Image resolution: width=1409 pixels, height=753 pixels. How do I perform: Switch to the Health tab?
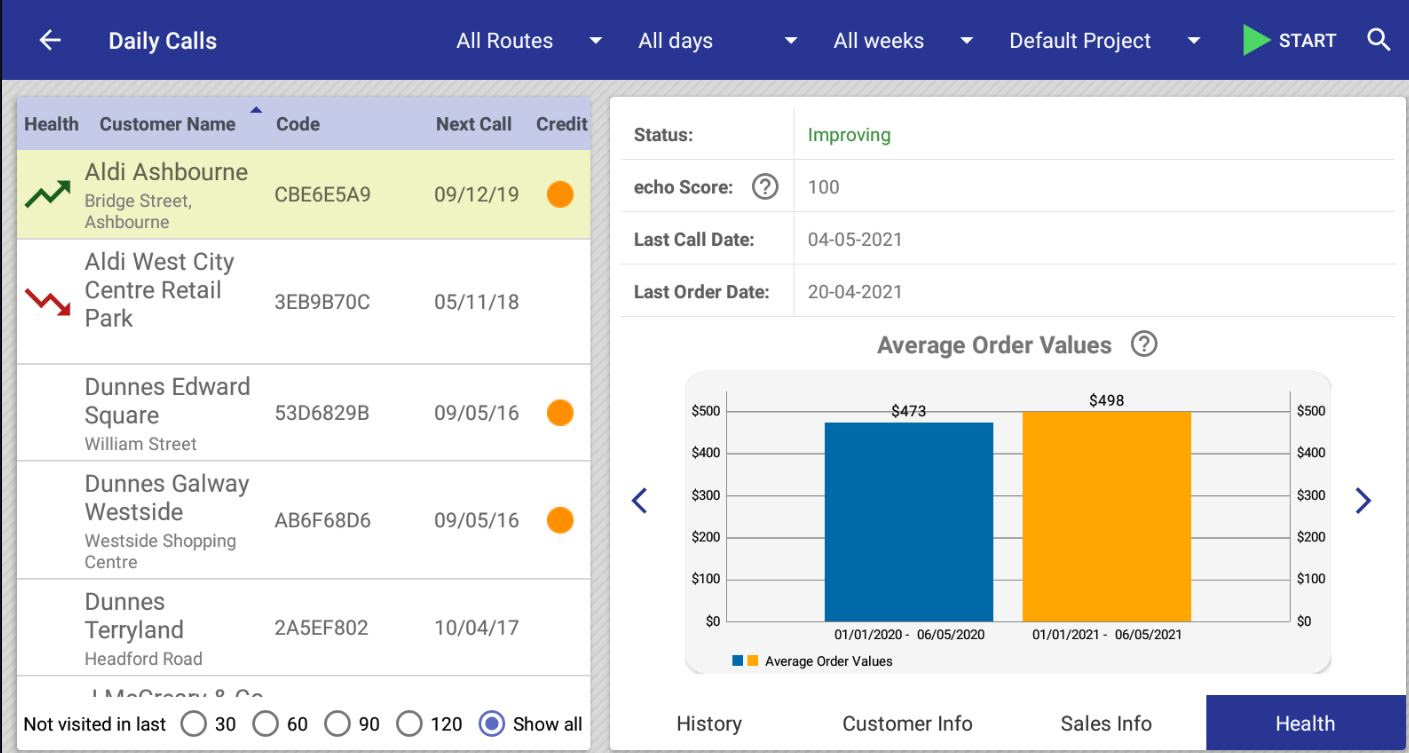1305,723
